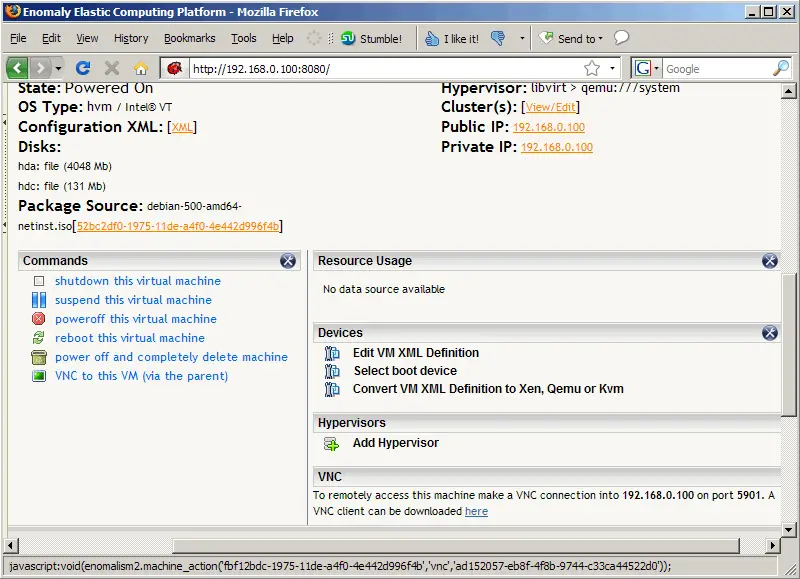Collapse the Devices panel
Screen dimensions: 800x579
[769, 333]
